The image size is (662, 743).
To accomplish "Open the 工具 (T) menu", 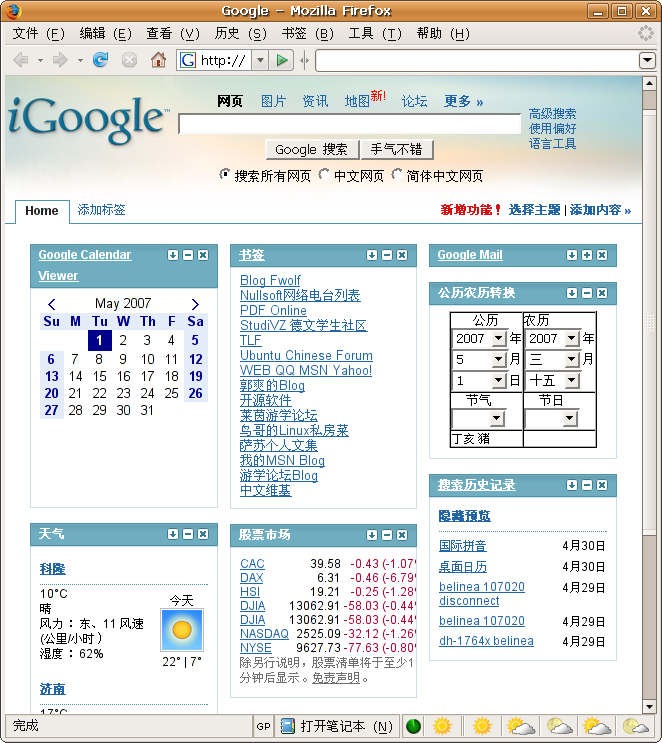I will 375,34.
